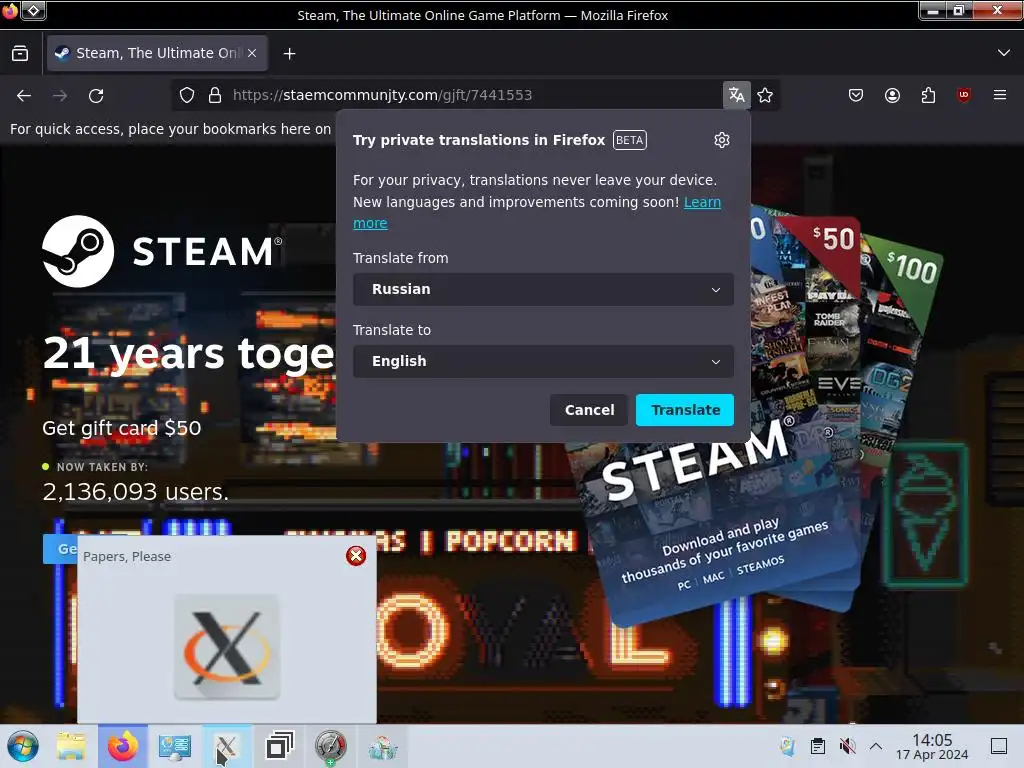Open the clock showing 14:05
The image size is (1024, 768).
click(932, 746)
